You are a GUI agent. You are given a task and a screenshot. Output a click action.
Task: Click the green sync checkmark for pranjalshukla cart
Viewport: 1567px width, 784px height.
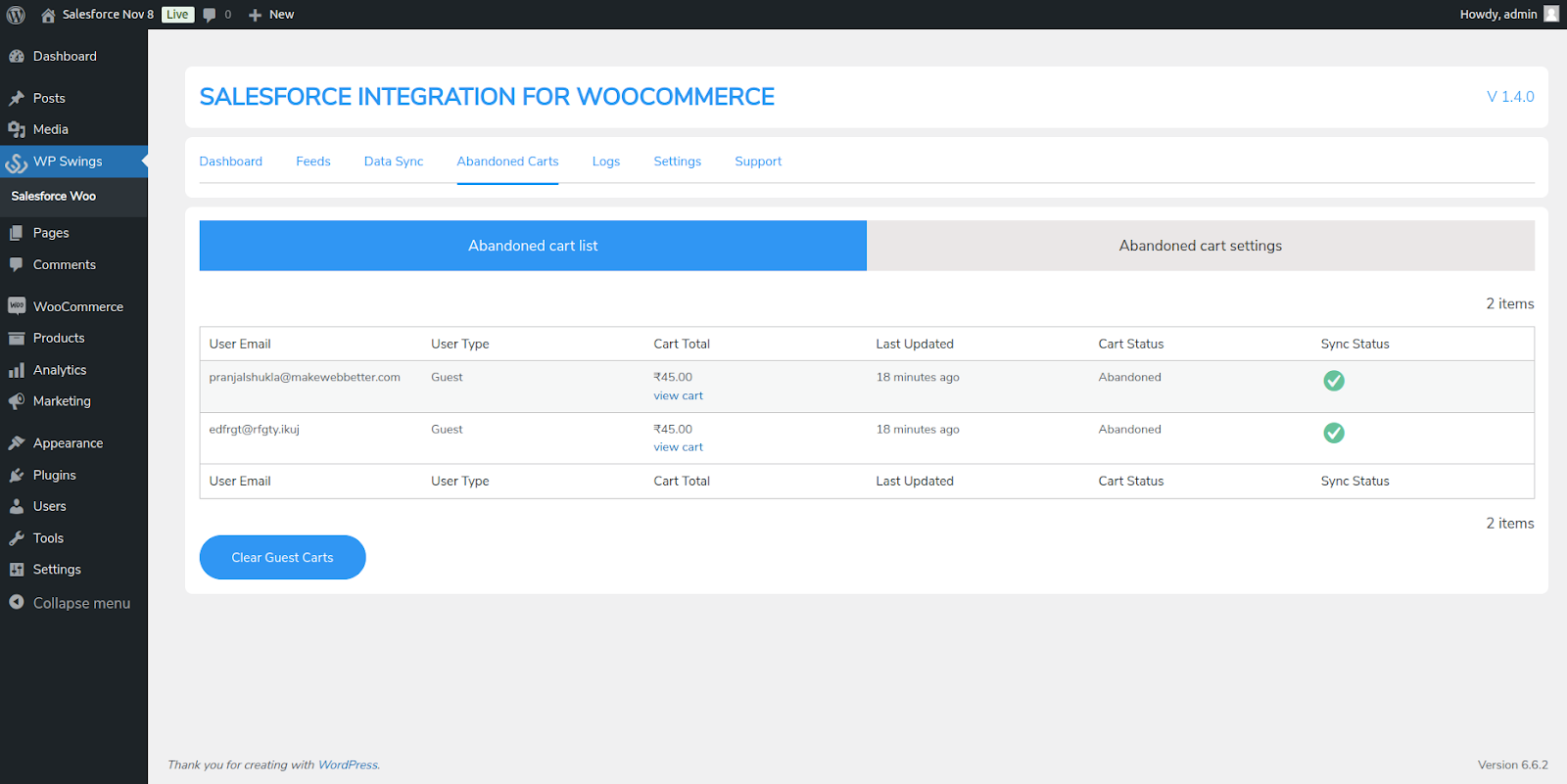tap(1333, 381)
